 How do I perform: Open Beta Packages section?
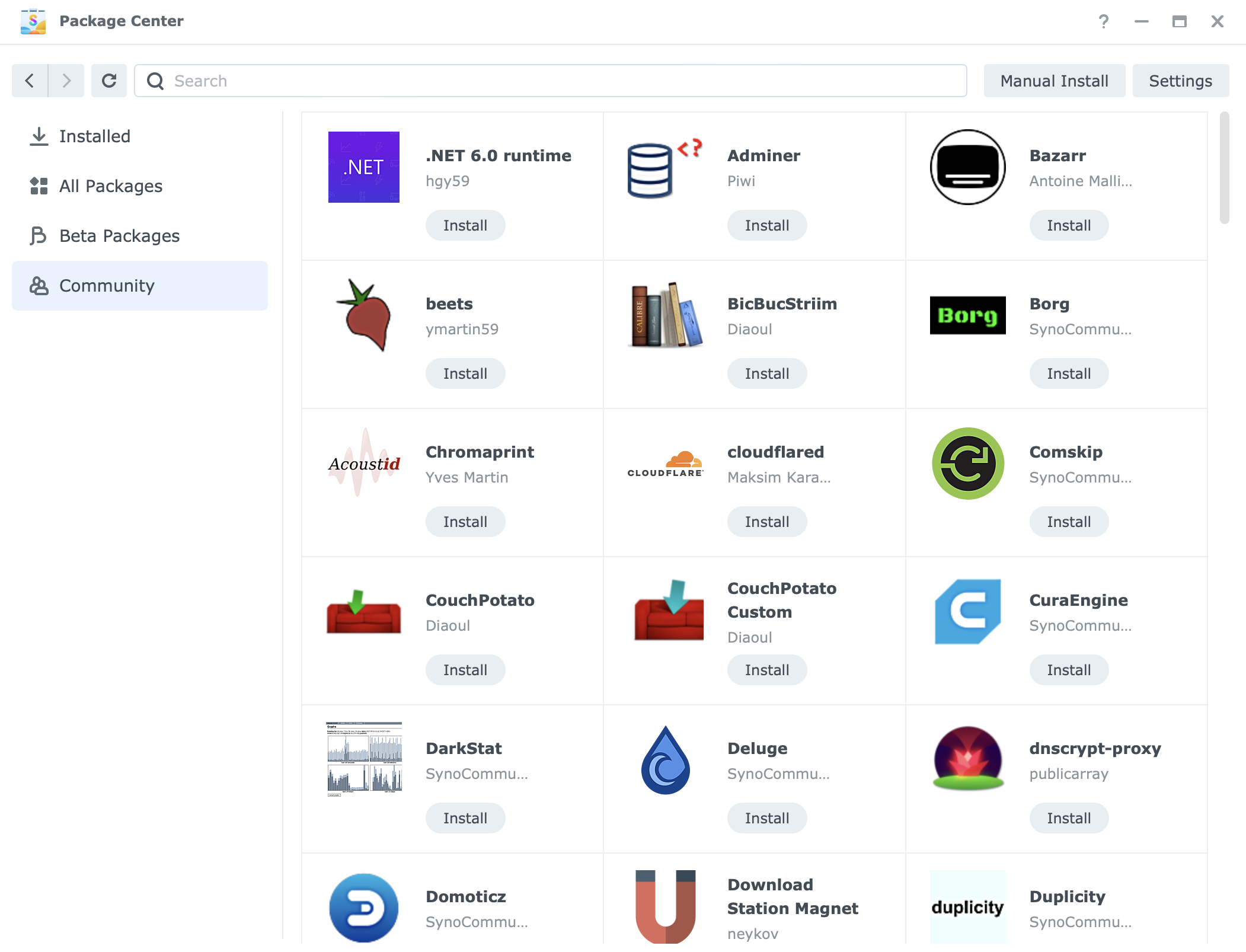click(x=140, y=236)
